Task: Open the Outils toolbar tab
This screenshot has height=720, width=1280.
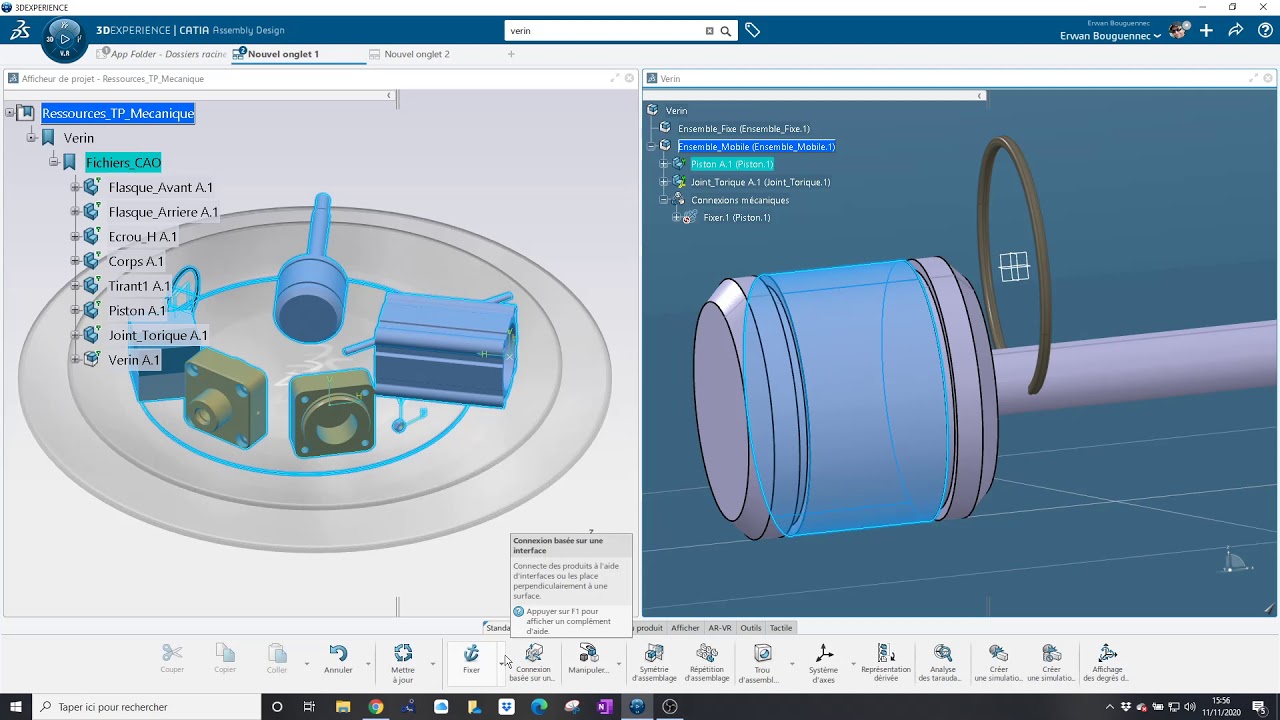Action: point(751,628)
